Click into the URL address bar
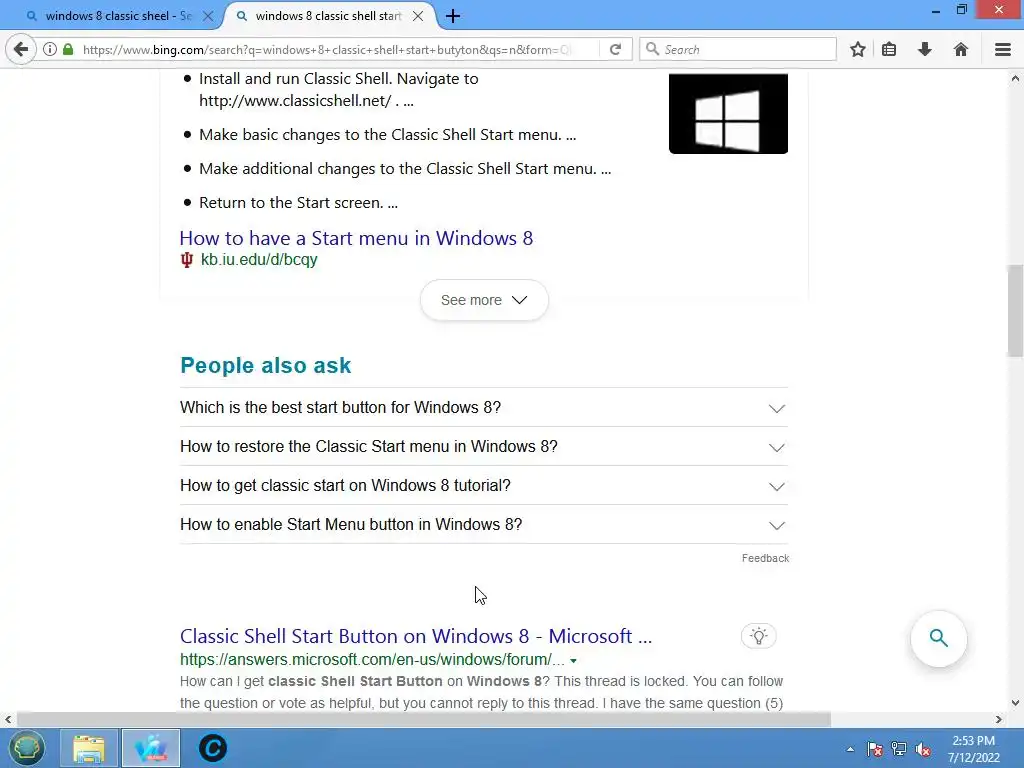The image size is (1024, 768). point(327,50)
